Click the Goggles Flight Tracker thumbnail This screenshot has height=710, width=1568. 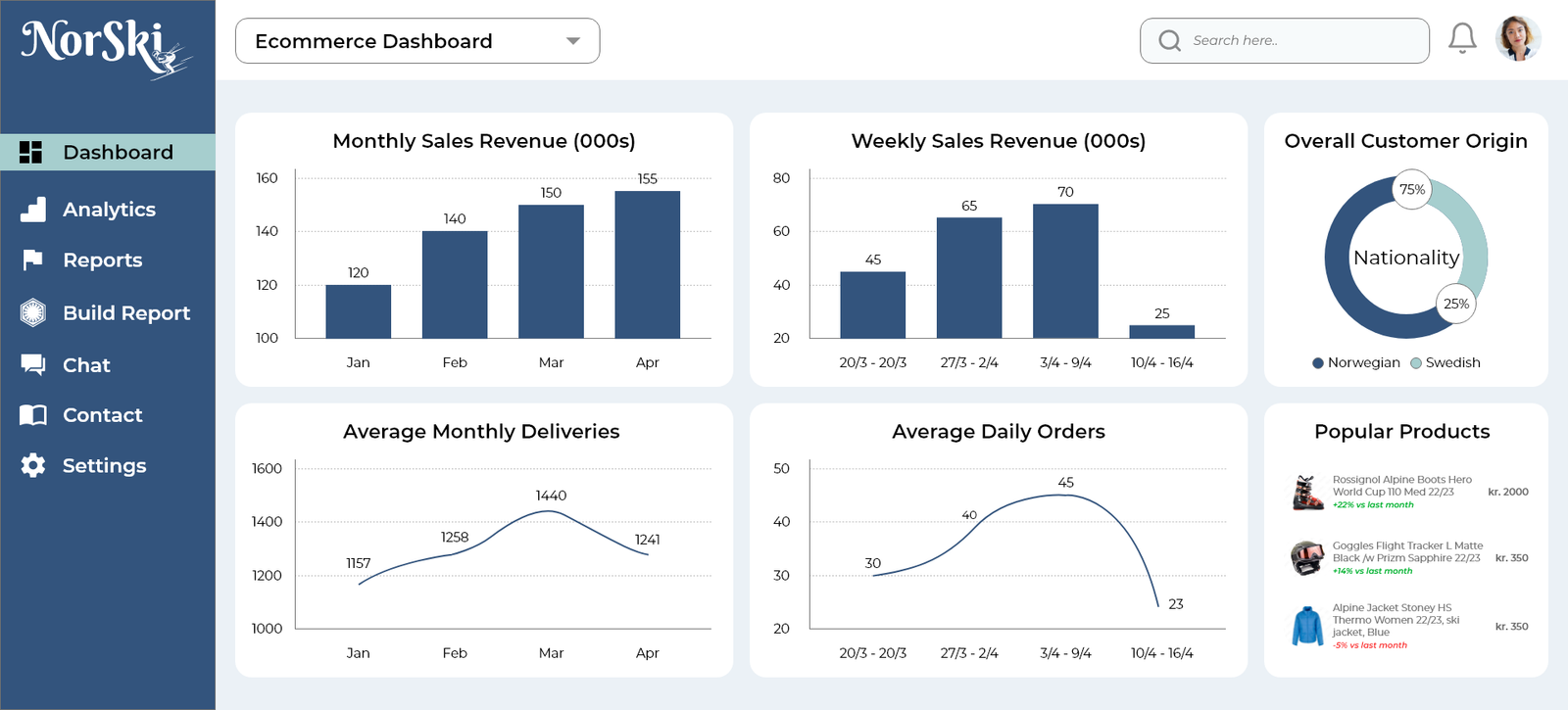(x=1307, y=558)
